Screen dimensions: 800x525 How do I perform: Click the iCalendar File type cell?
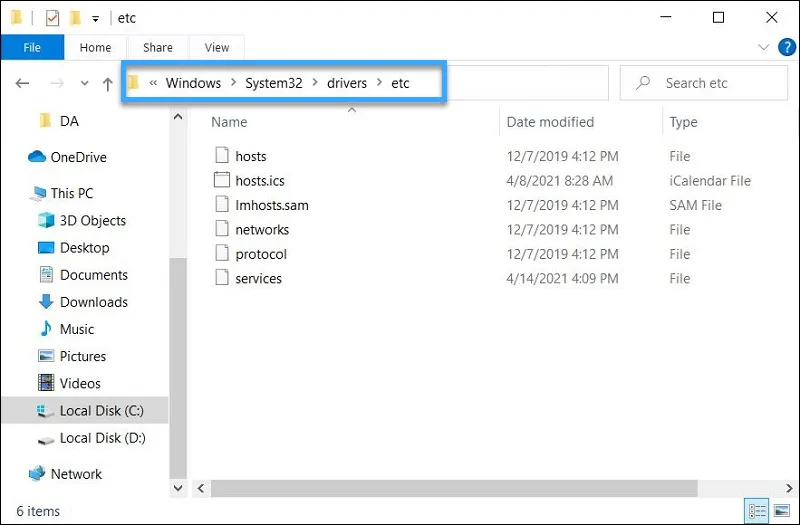(710, 181)
